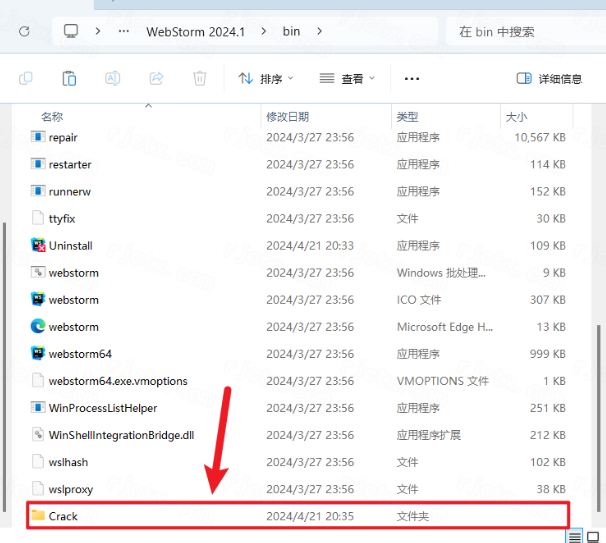This screenshot has width=606, height=543.
Task: Click the Paste toolbar icon
Action: (x=69, y=78)
